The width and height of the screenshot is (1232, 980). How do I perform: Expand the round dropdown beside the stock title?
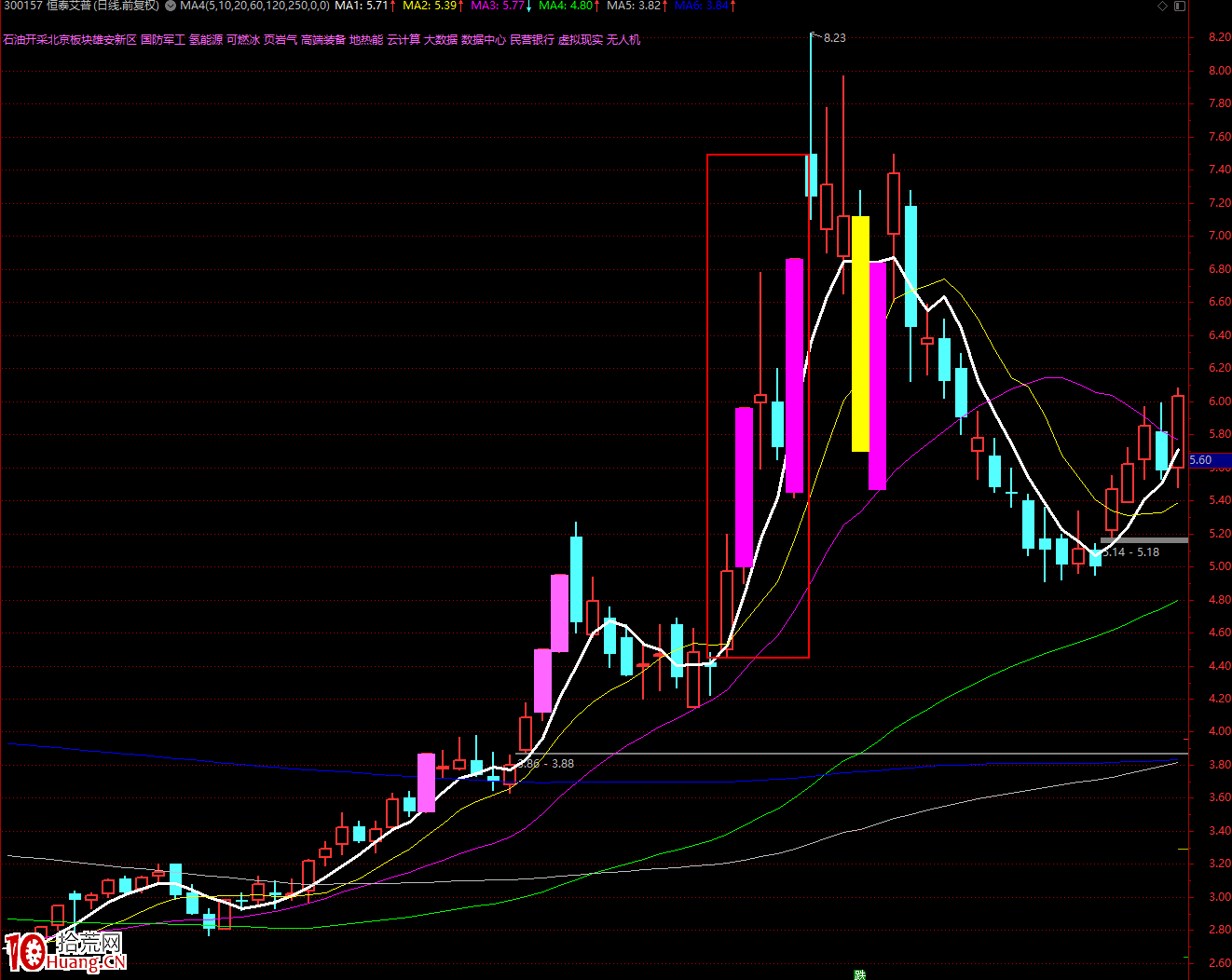170,7
